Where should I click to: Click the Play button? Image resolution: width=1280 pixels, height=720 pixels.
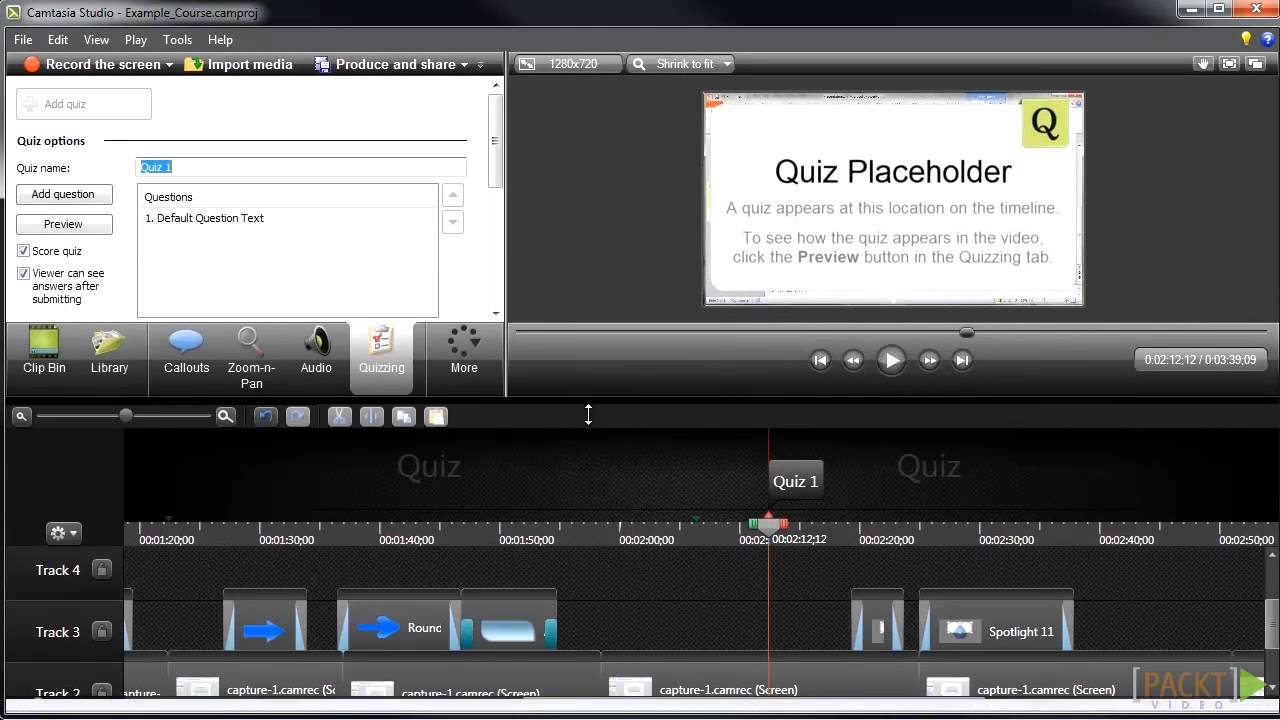[890, 360]
